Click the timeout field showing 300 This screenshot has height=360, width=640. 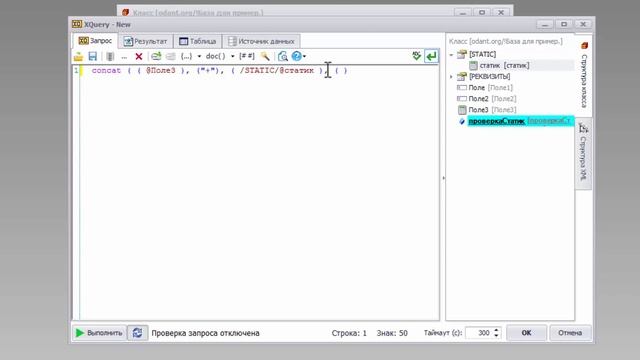(479, 333)
